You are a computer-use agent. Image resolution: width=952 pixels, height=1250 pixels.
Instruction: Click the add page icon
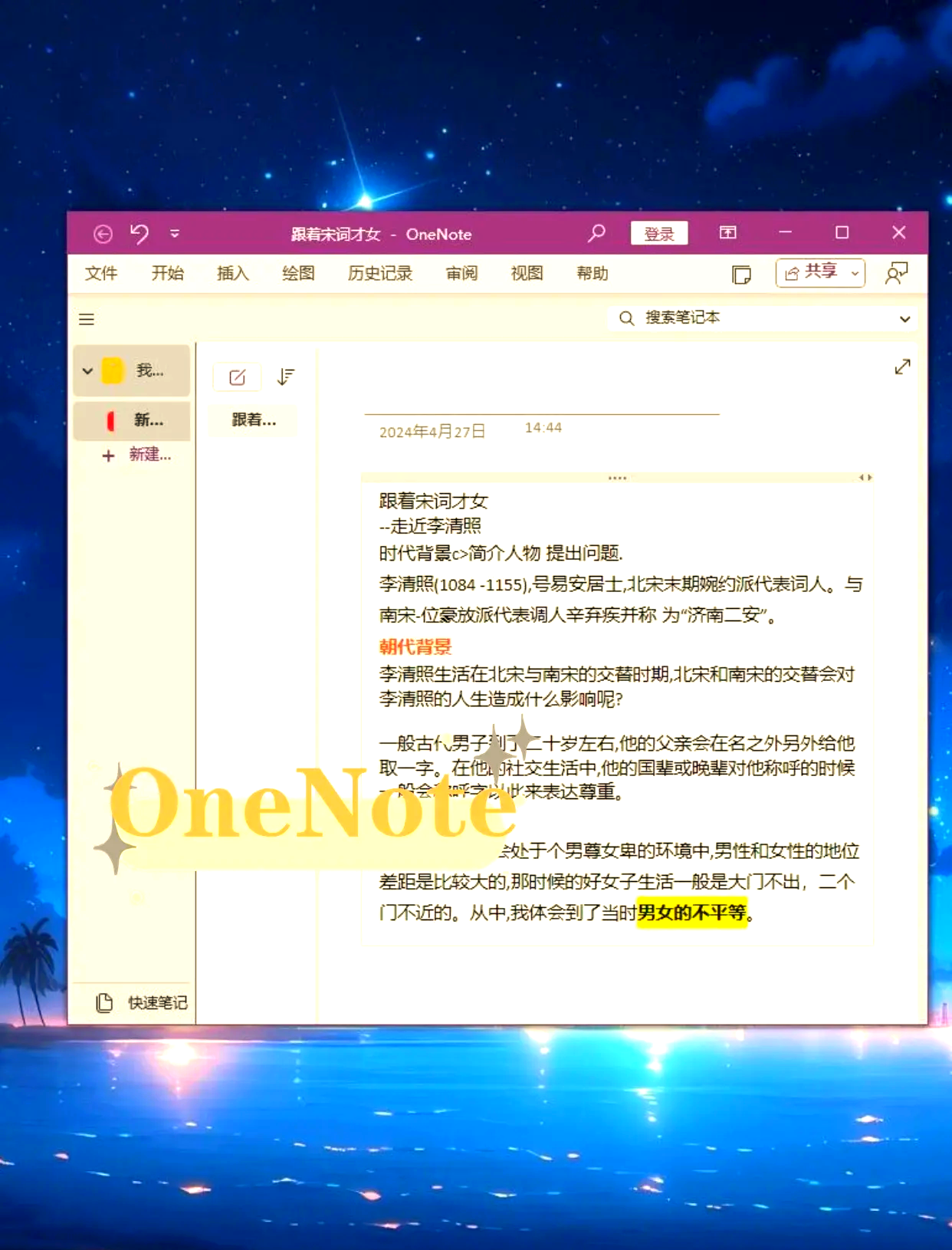coord(238,377)
